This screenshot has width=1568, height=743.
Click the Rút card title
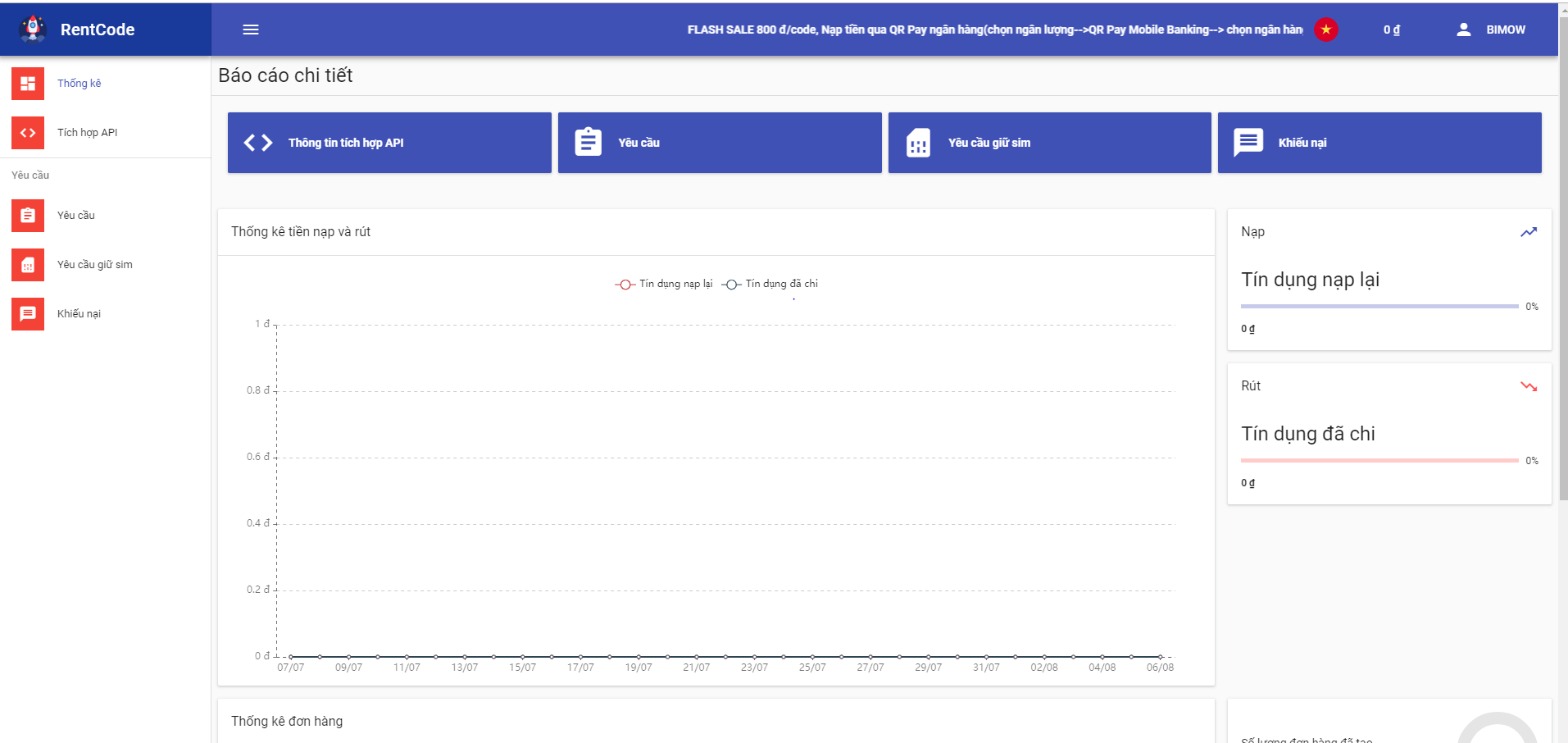(1251, 386)
